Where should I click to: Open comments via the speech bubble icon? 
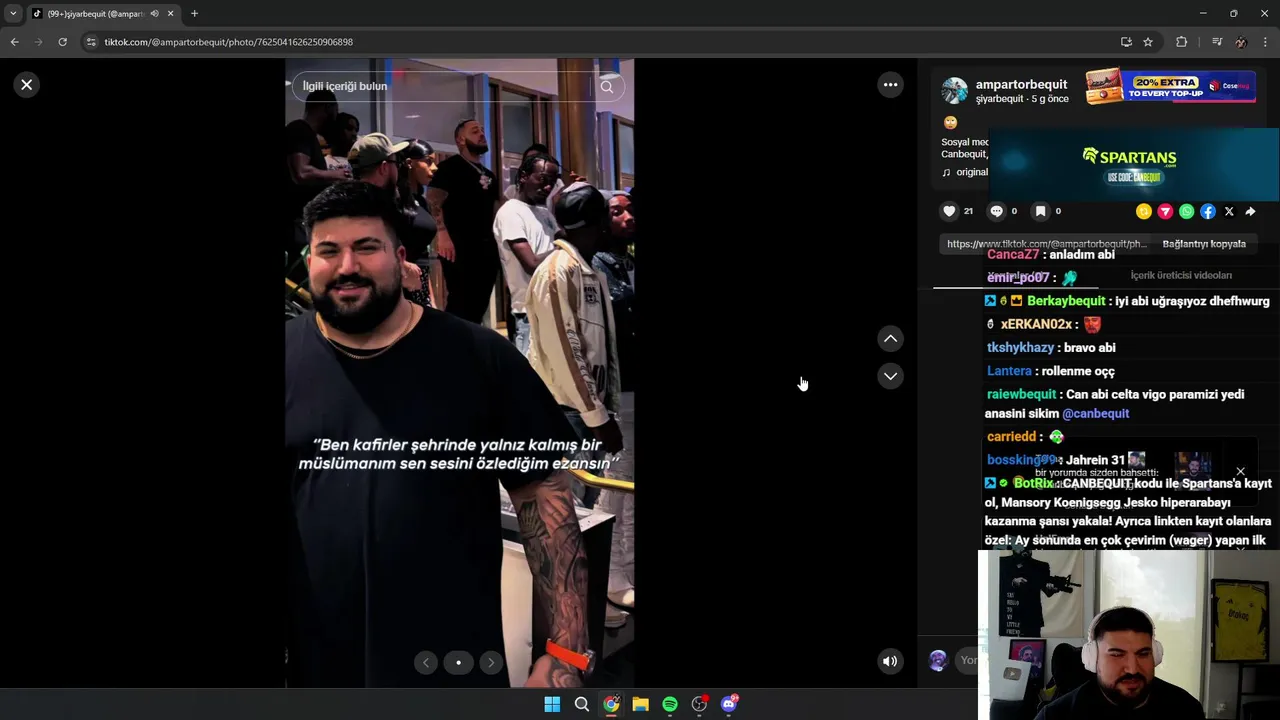point(996,211)
